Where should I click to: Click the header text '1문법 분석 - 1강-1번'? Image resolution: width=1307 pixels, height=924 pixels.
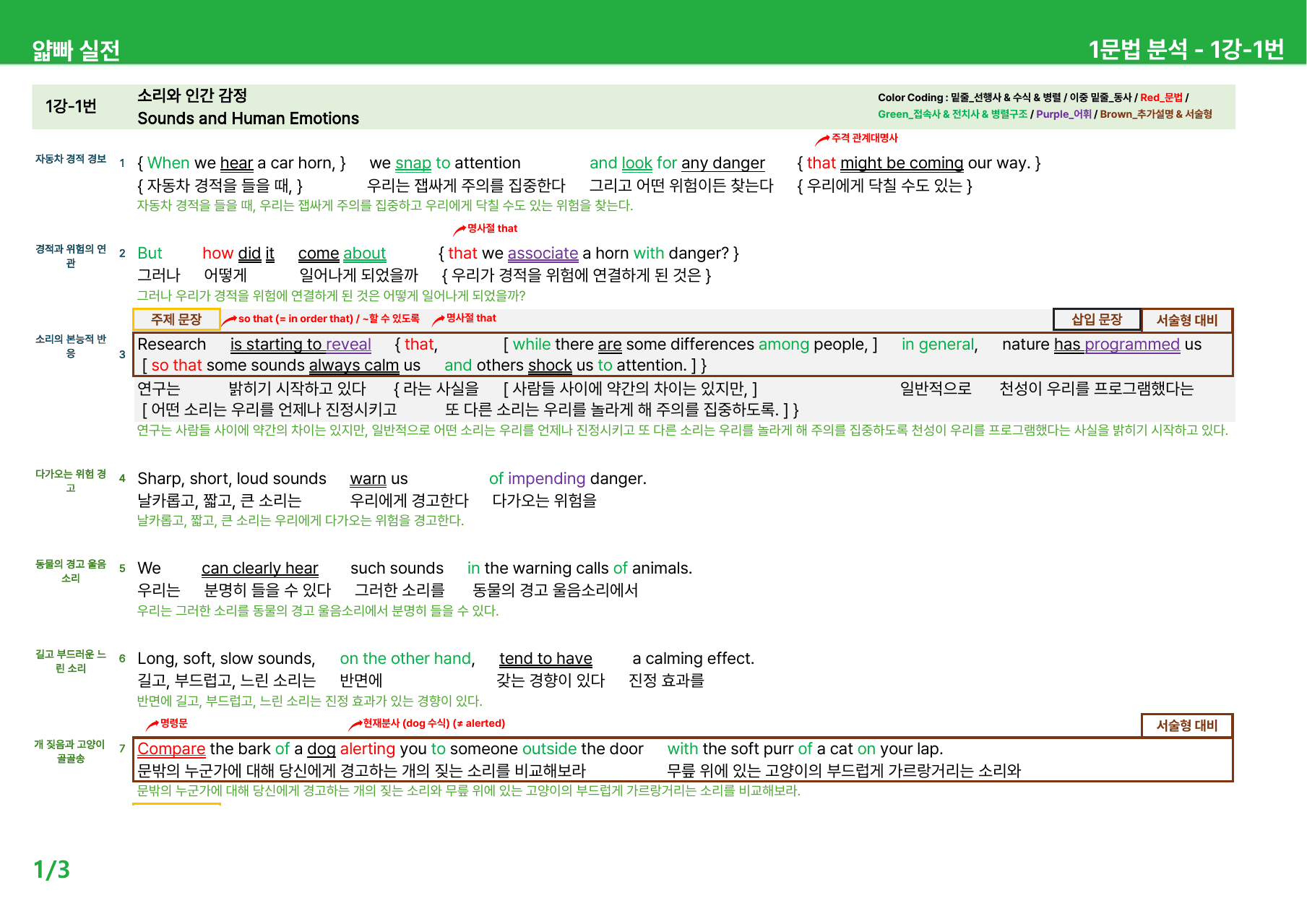click(x=1186, y=49)
